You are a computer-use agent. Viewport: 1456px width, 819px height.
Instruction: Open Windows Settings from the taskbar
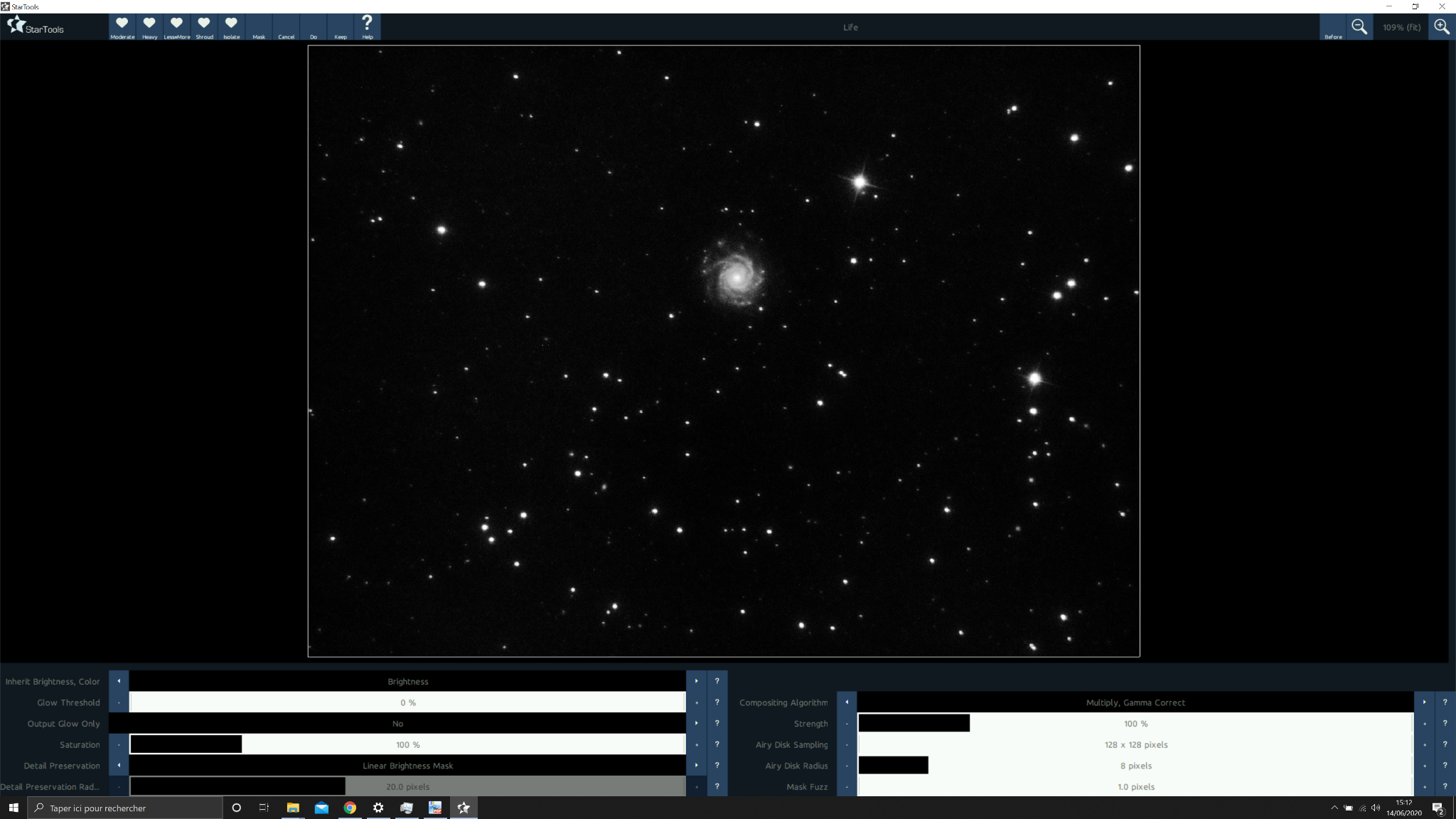(378, 808)
